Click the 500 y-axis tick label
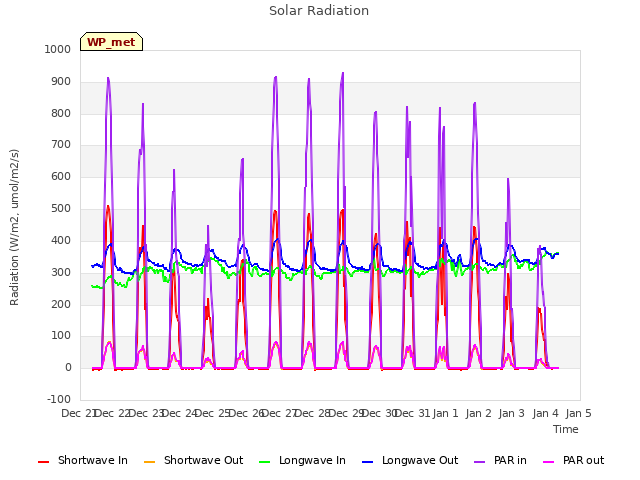 tap(61, 209)
